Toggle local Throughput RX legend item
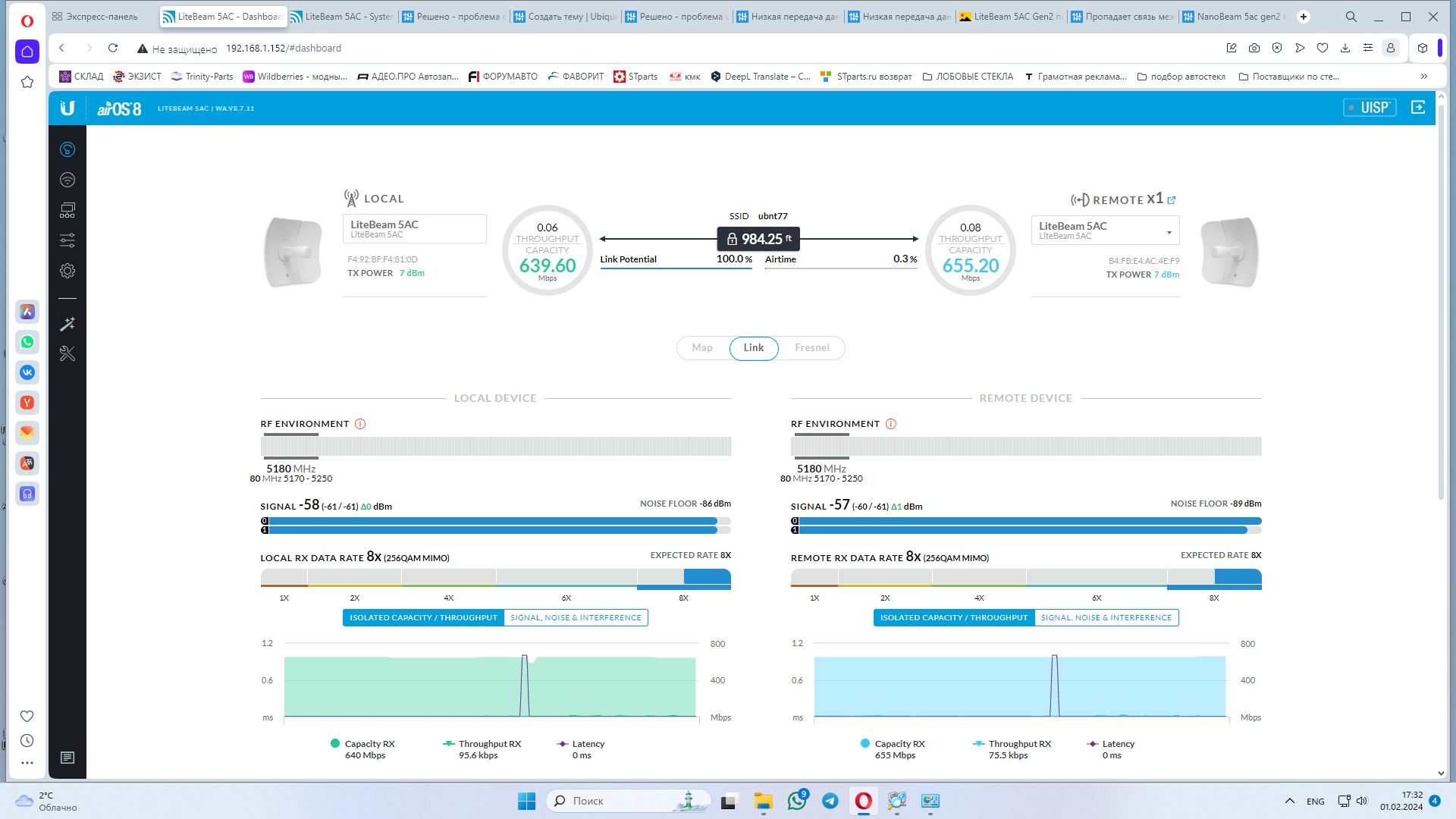Image resolution: width=1456 pixels, height=819 pixels. point(482,749)
